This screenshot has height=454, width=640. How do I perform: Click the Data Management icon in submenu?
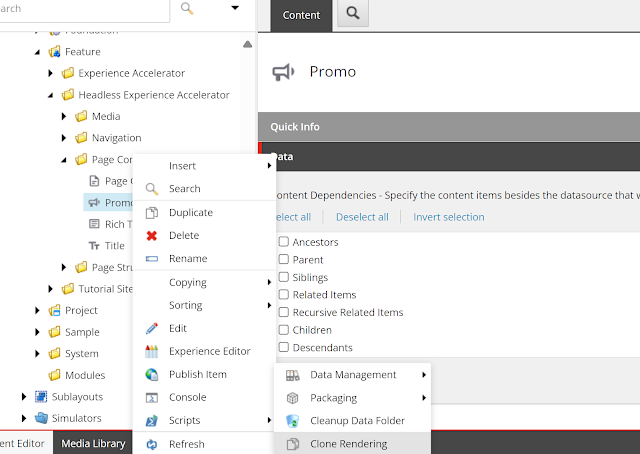(x=293, y=375)
